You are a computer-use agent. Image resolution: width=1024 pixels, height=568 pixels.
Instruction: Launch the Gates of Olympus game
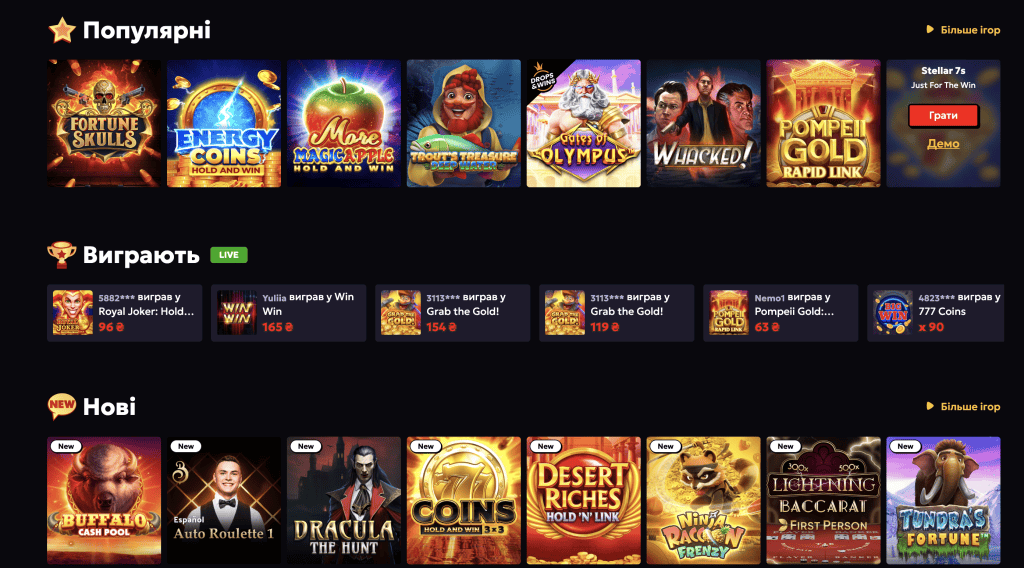(584, 123)
